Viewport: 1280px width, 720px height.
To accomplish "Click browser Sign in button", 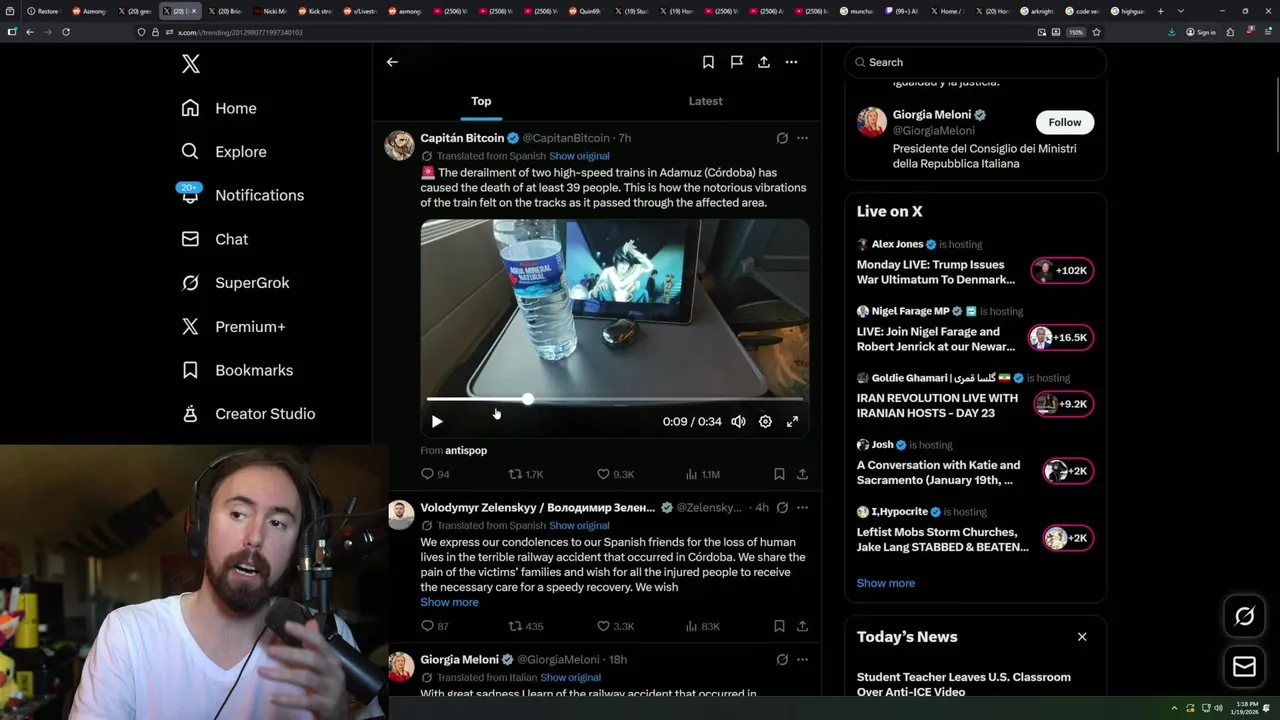I will pyautogui.click(x=1201, y=32).
